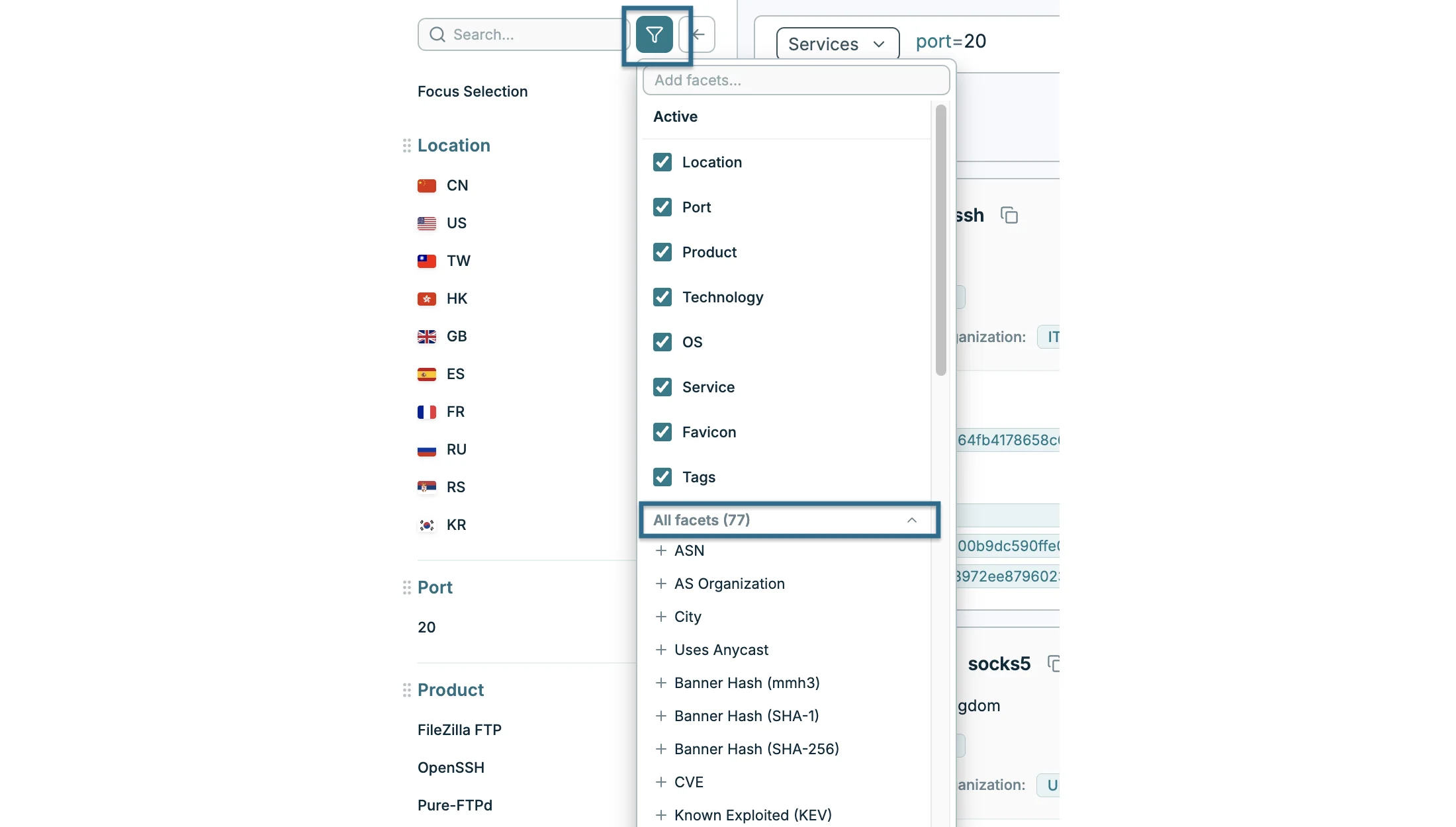The height and width of the screenshot is (827, 1456).
Task: Select the Port section grip handle
Action: 407,588
